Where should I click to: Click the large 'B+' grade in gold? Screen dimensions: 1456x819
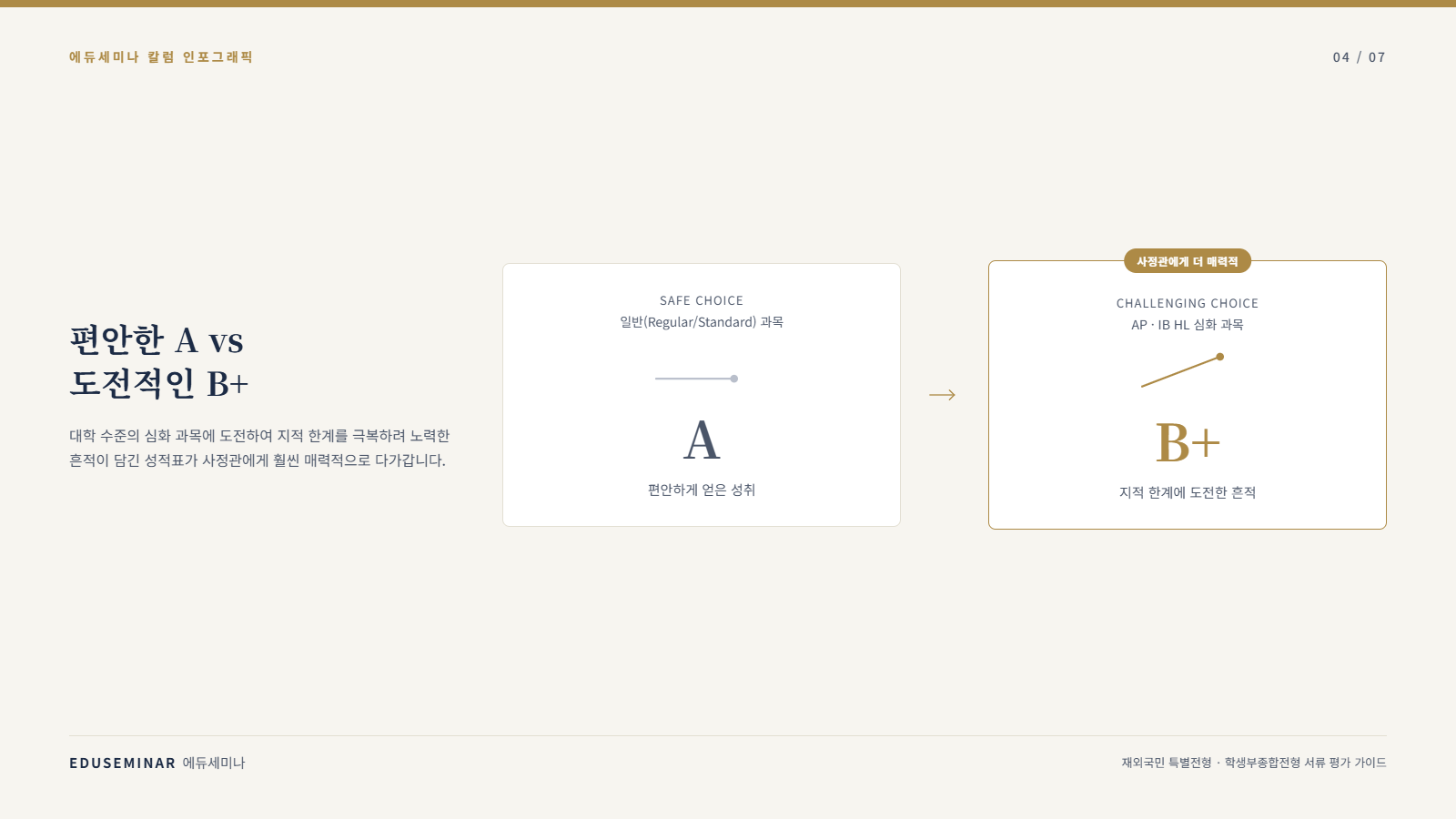[x=1188, y=443]
